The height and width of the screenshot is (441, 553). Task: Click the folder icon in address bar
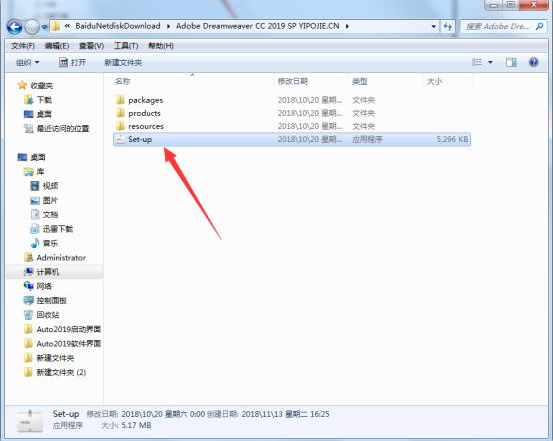(56, 26)
